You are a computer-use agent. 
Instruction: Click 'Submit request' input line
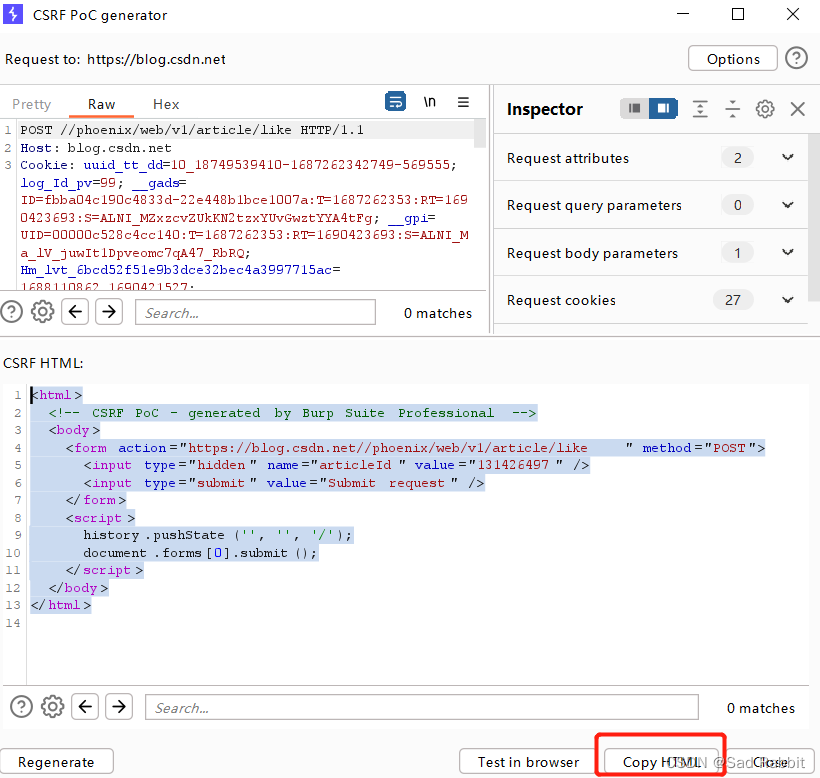click(x=283, y=483)
